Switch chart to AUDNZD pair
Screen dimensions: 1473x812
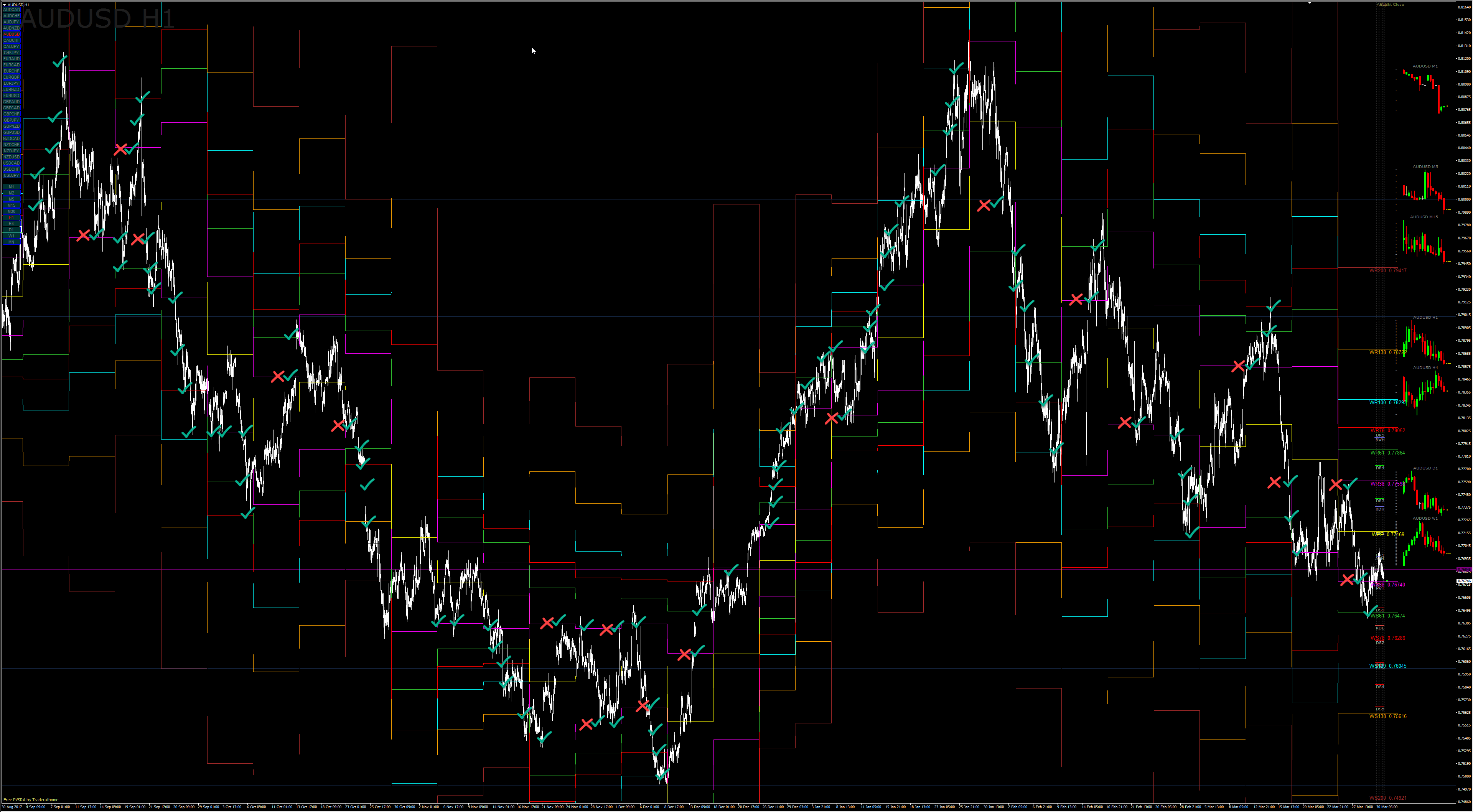point(12,28)
